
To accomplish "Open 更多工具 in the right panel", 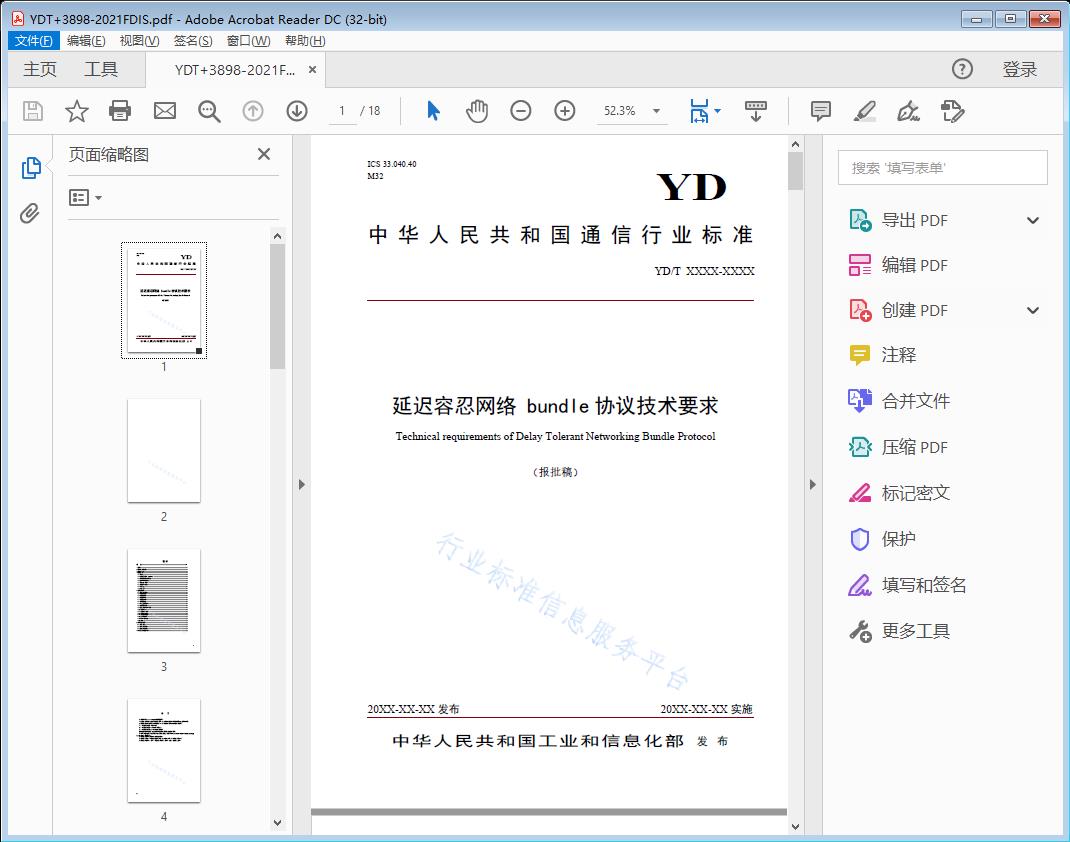I will click(x=916, y=631).
